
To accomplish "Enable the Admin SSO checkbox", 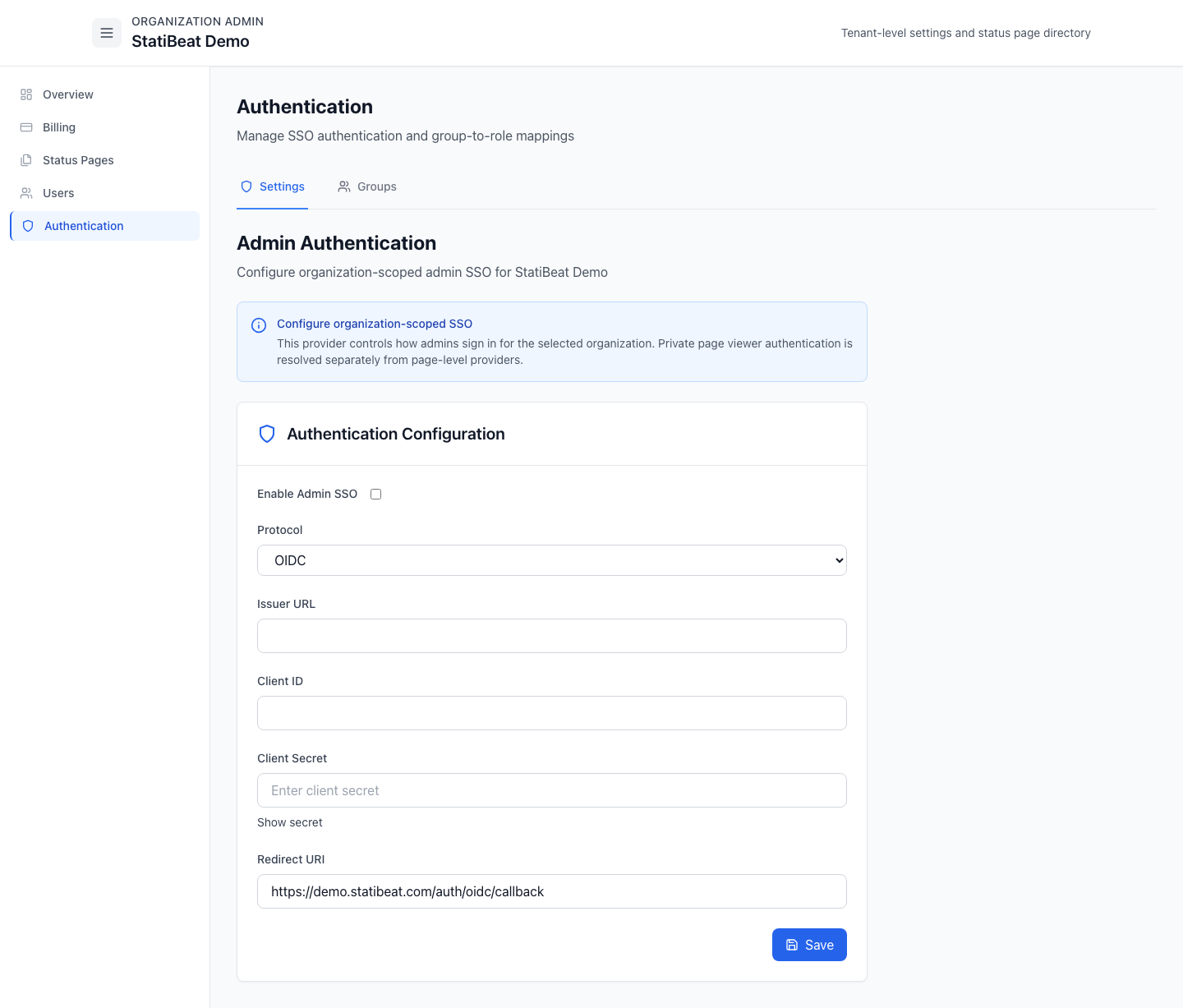I will click(375, 494).
